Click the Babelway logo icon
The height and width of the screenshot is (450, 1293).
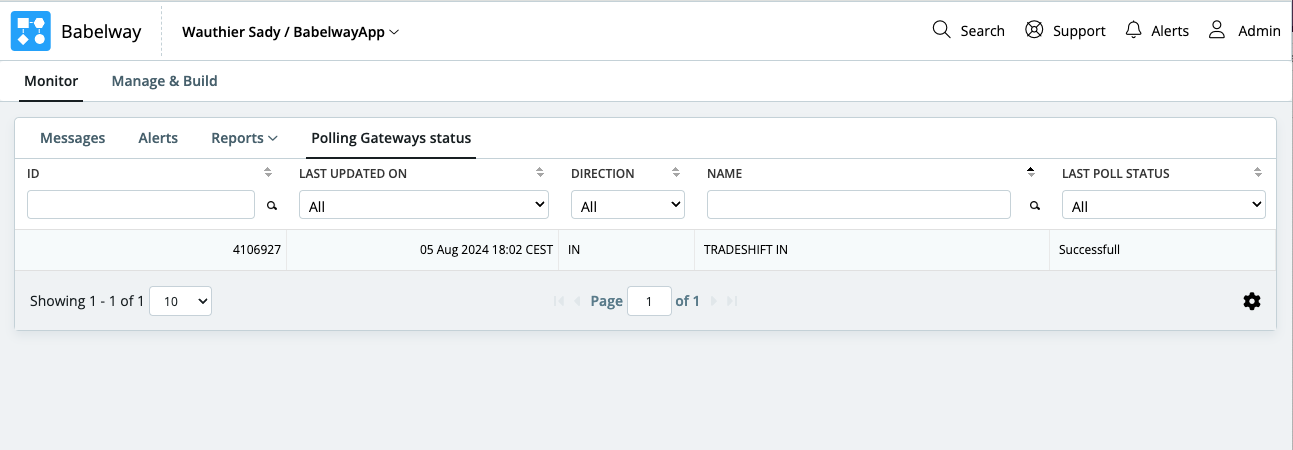point(30,31)
